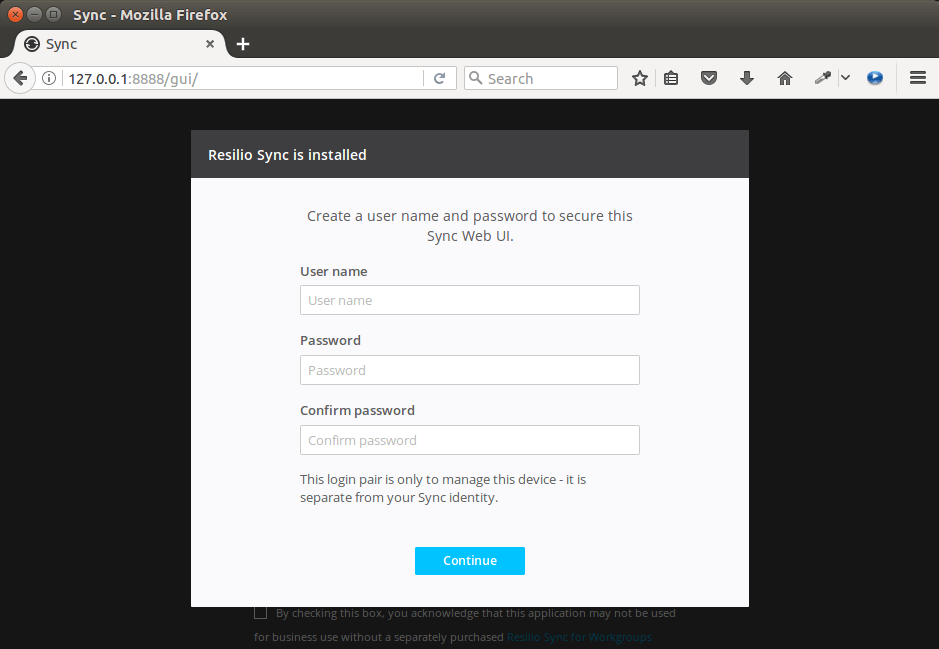
Task: Check the business use acknowledgment box
Action: [x=261, y=613]
